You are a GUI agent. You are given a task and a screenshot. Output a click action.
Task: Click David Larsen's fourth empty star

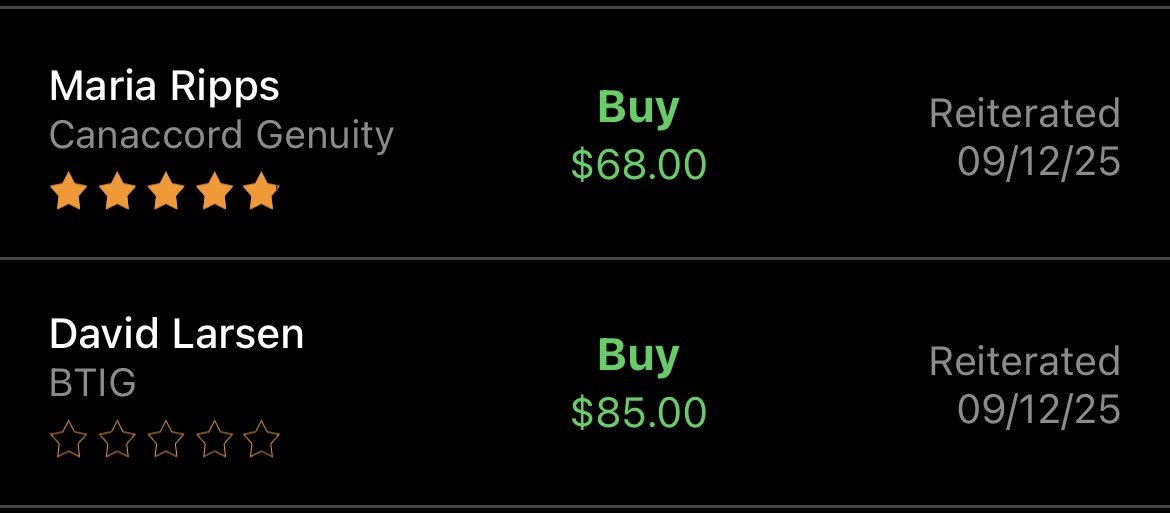click(213, 439)
